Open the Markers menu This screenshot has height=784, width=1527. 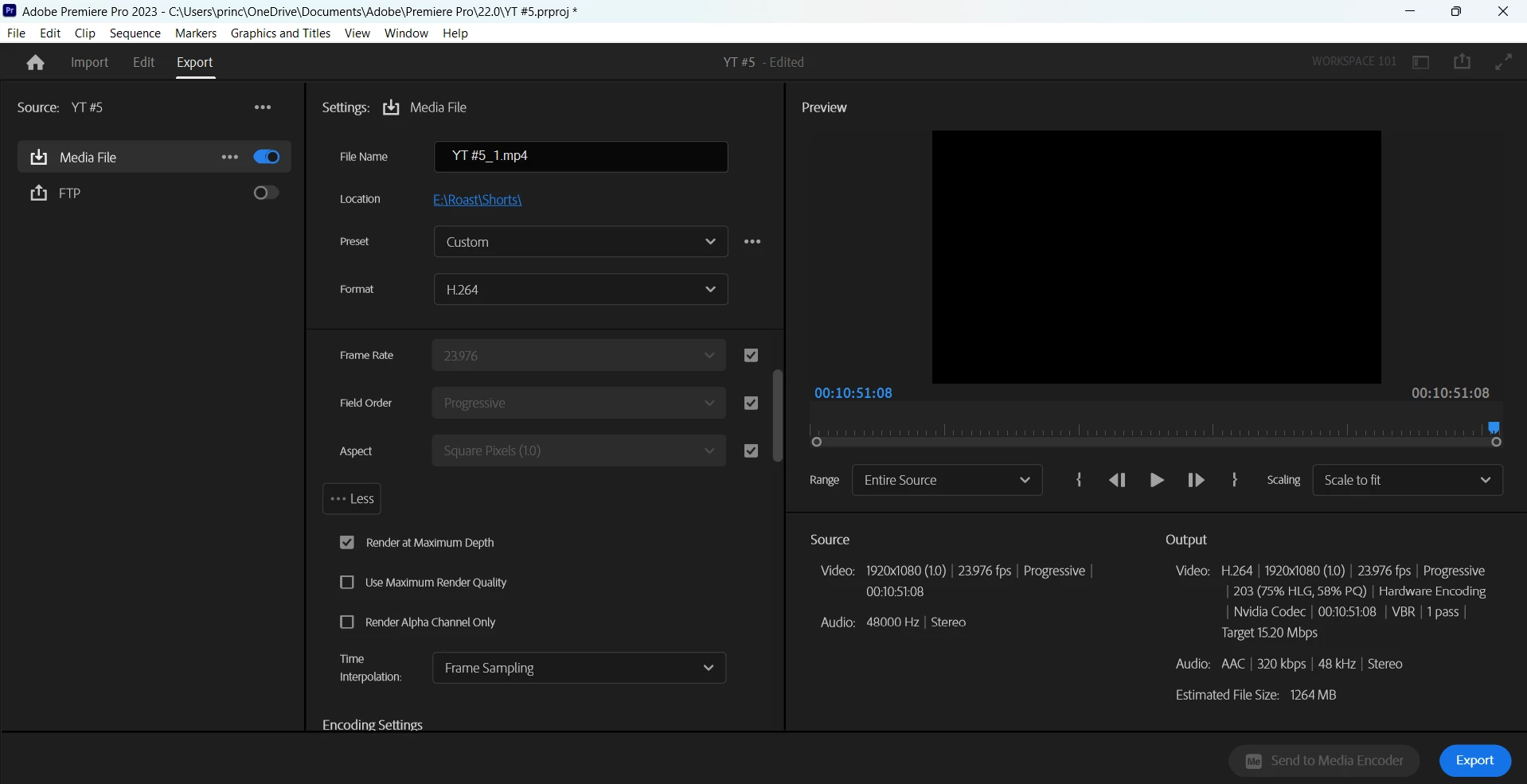pyautogui.click(x=196, y=33)
